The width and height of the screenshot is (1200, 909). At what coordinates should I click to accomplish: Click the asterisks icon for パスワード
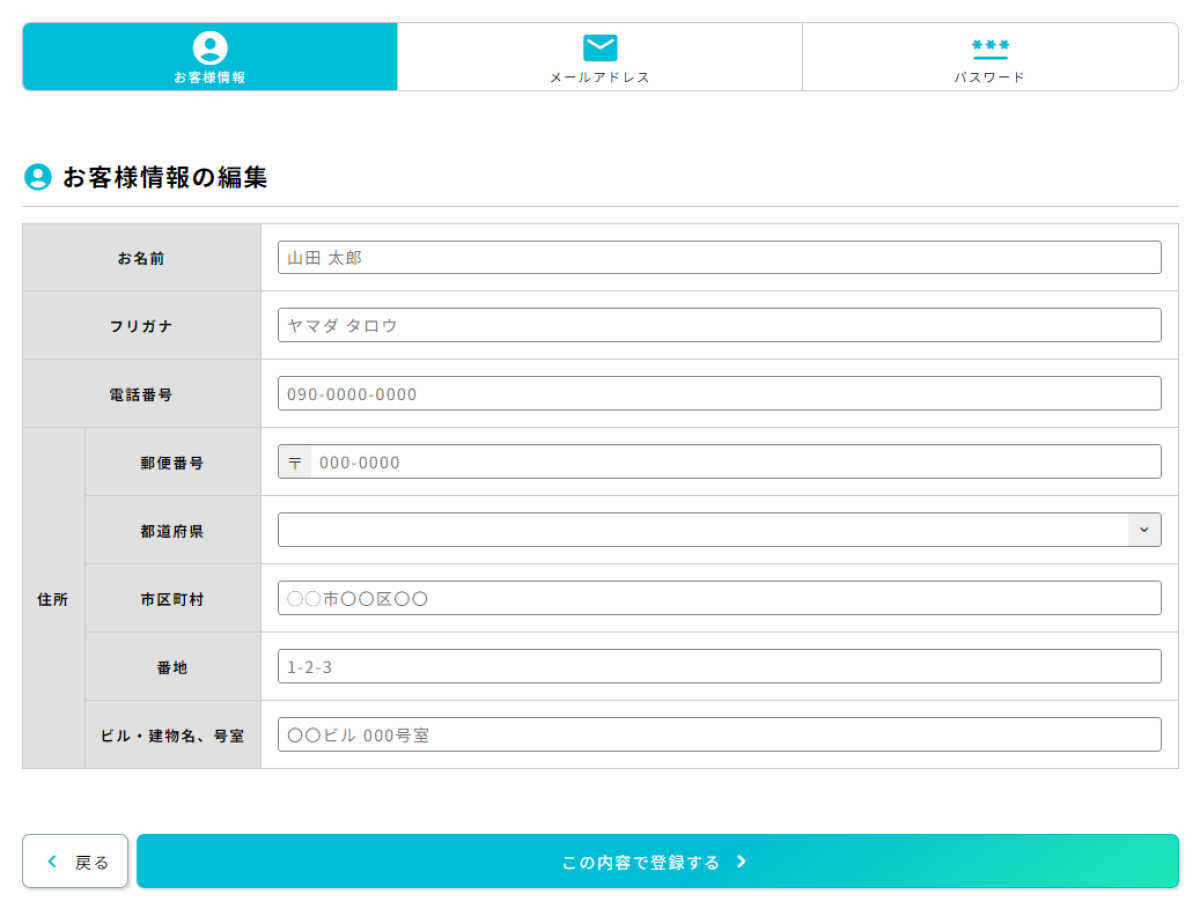(990, 46)
